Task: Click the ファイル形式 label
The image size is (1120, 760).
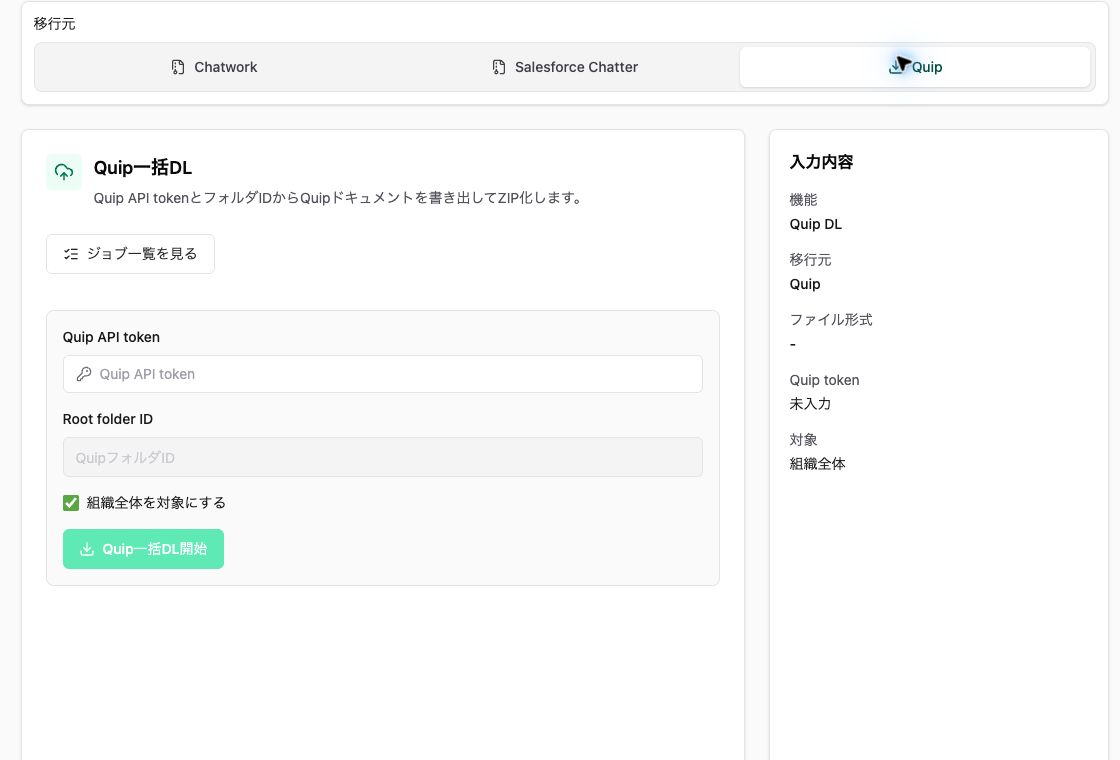Action: (x=831, y=319)
